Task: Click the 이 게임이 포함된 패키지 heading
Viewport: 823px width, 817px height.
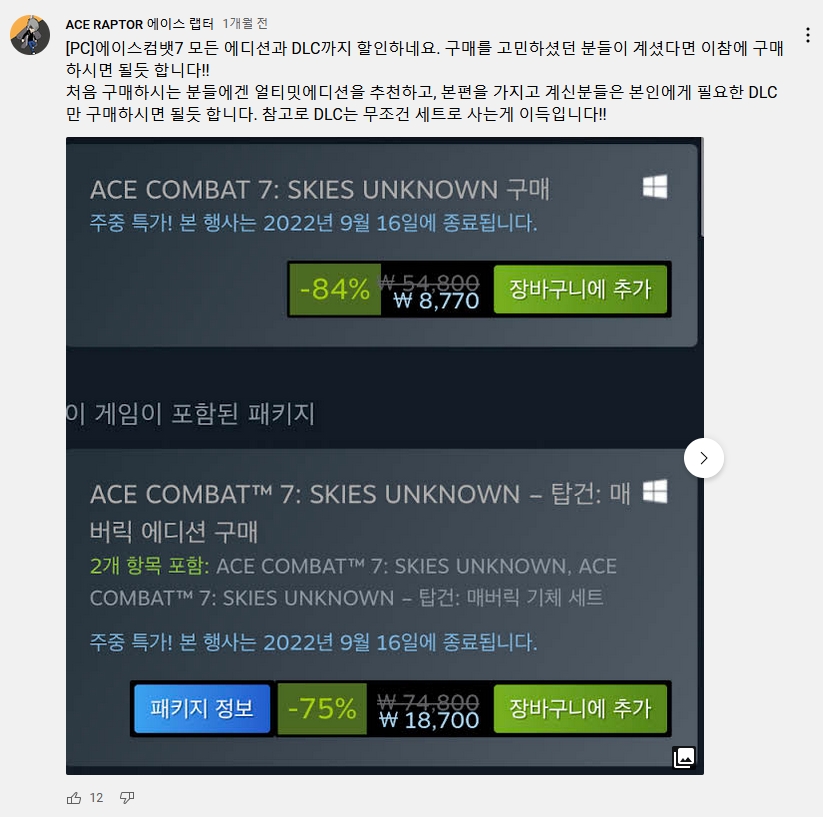Action: 191,414
